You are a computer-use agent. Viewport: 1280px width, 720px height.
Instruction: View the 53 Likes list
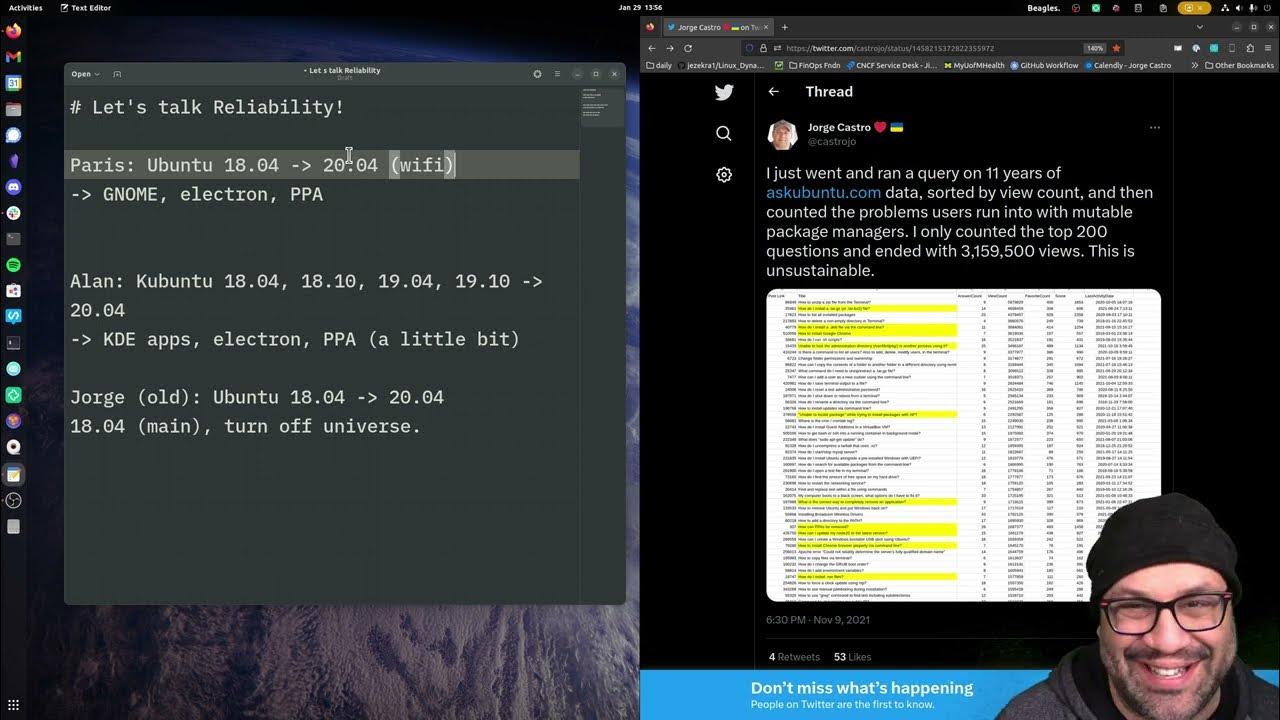(x=852, y=657)
